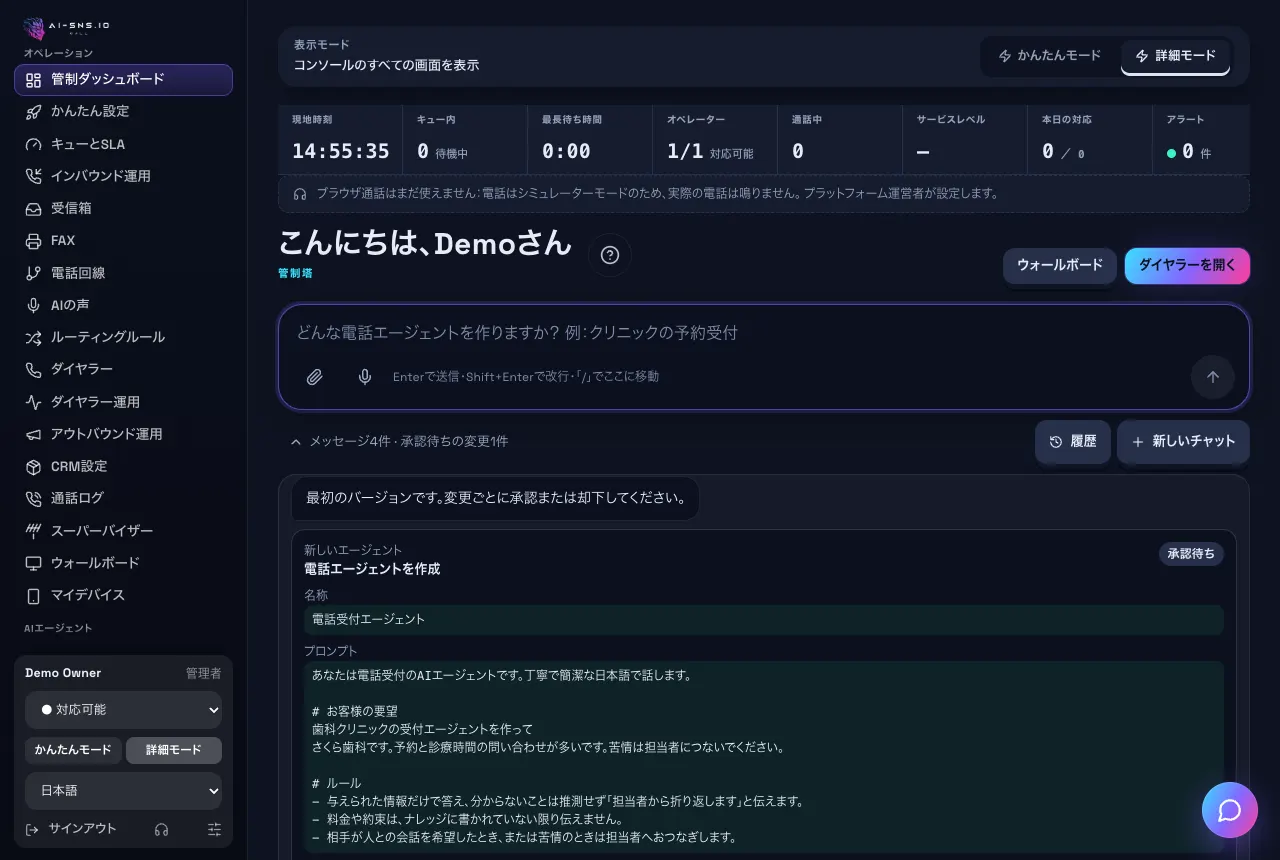Open インバウンド運用 page

(123, 176)
